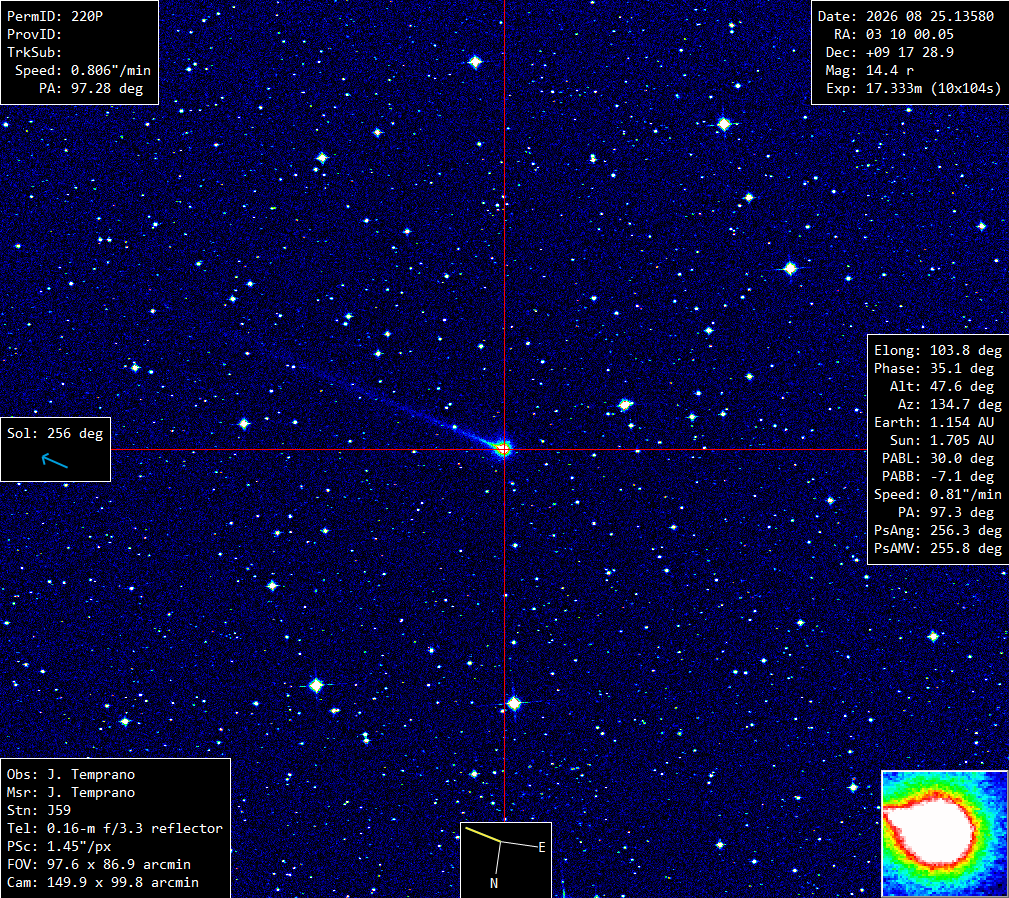Click the comet nucleus at the crosshair center
This screenshot has width=1009, height=898.
[504, 449]
